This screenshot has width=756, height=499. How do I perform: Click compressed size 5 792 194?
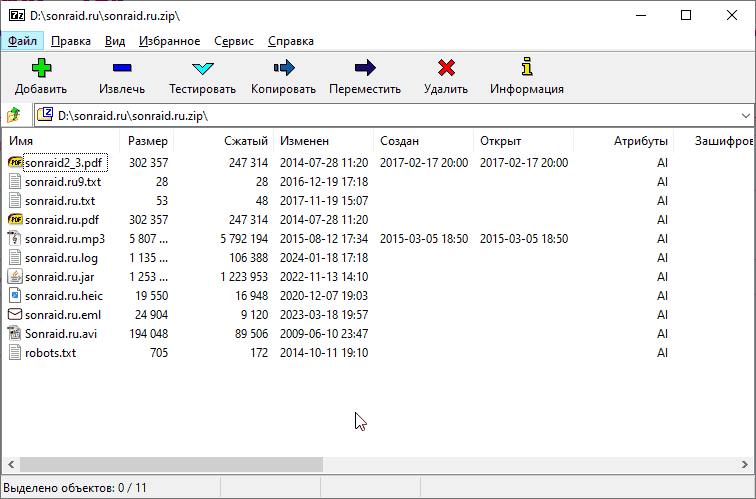244,239
